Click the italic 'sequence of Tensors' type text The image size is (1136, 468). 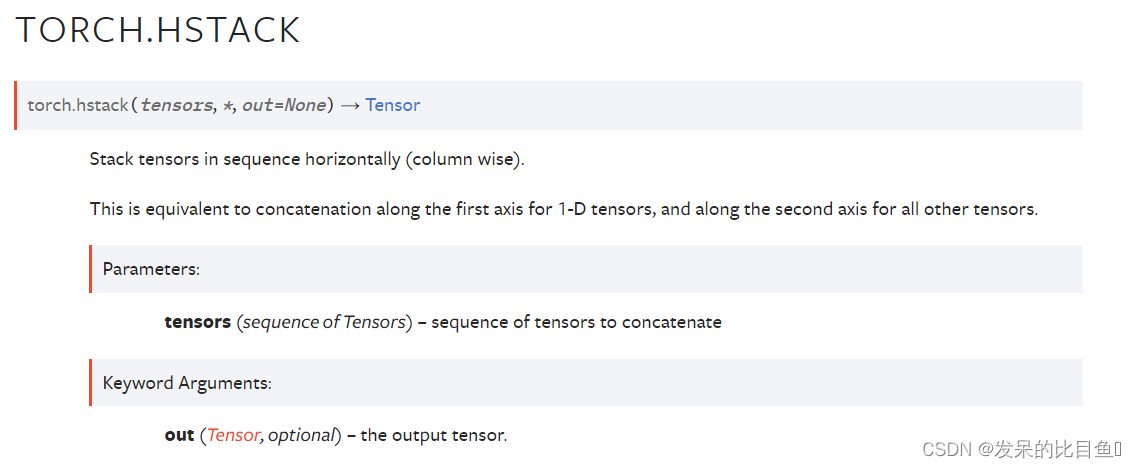[x=324, y=322]
